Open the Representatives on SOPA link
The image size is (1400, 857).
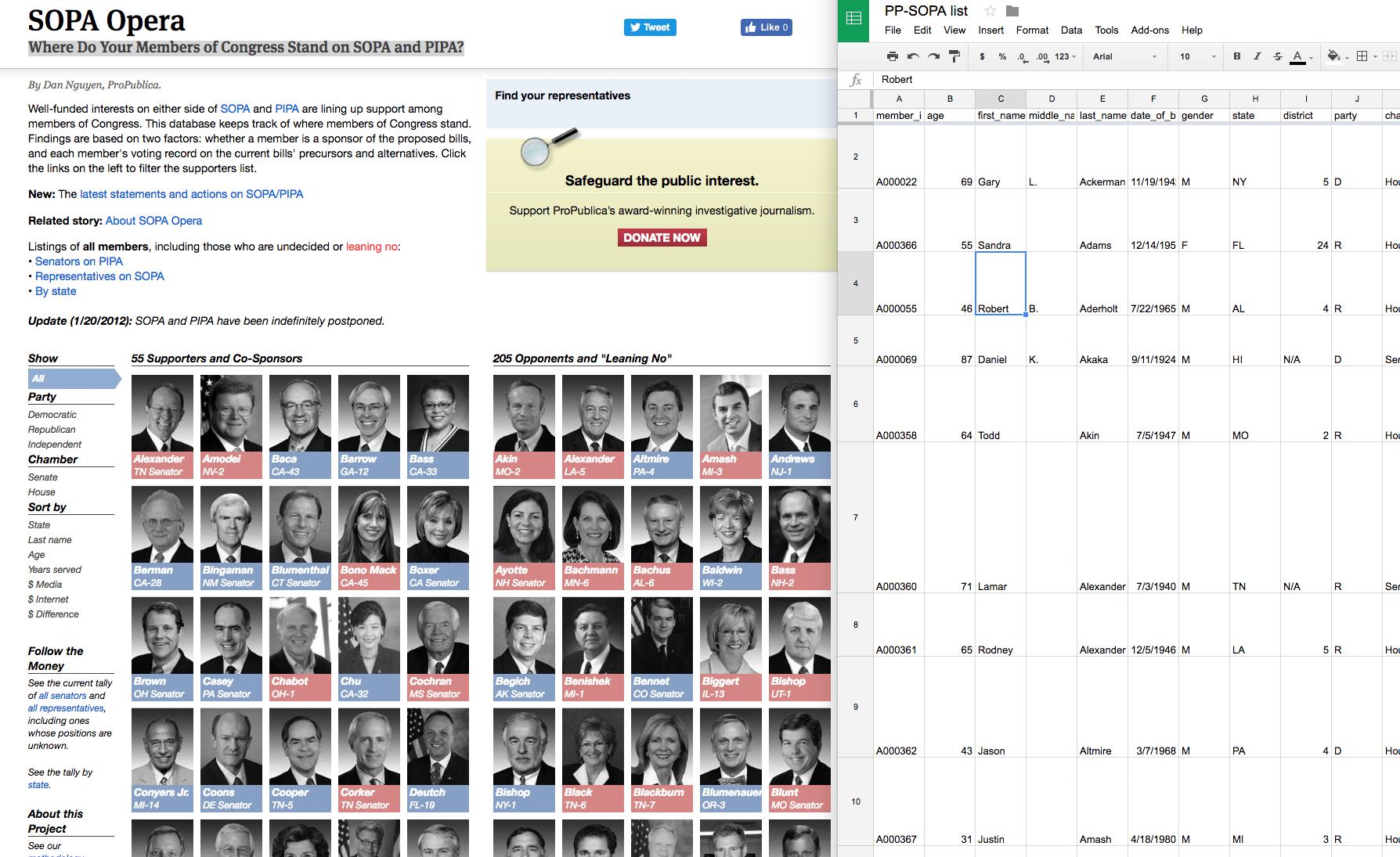(x=99, y=276)
